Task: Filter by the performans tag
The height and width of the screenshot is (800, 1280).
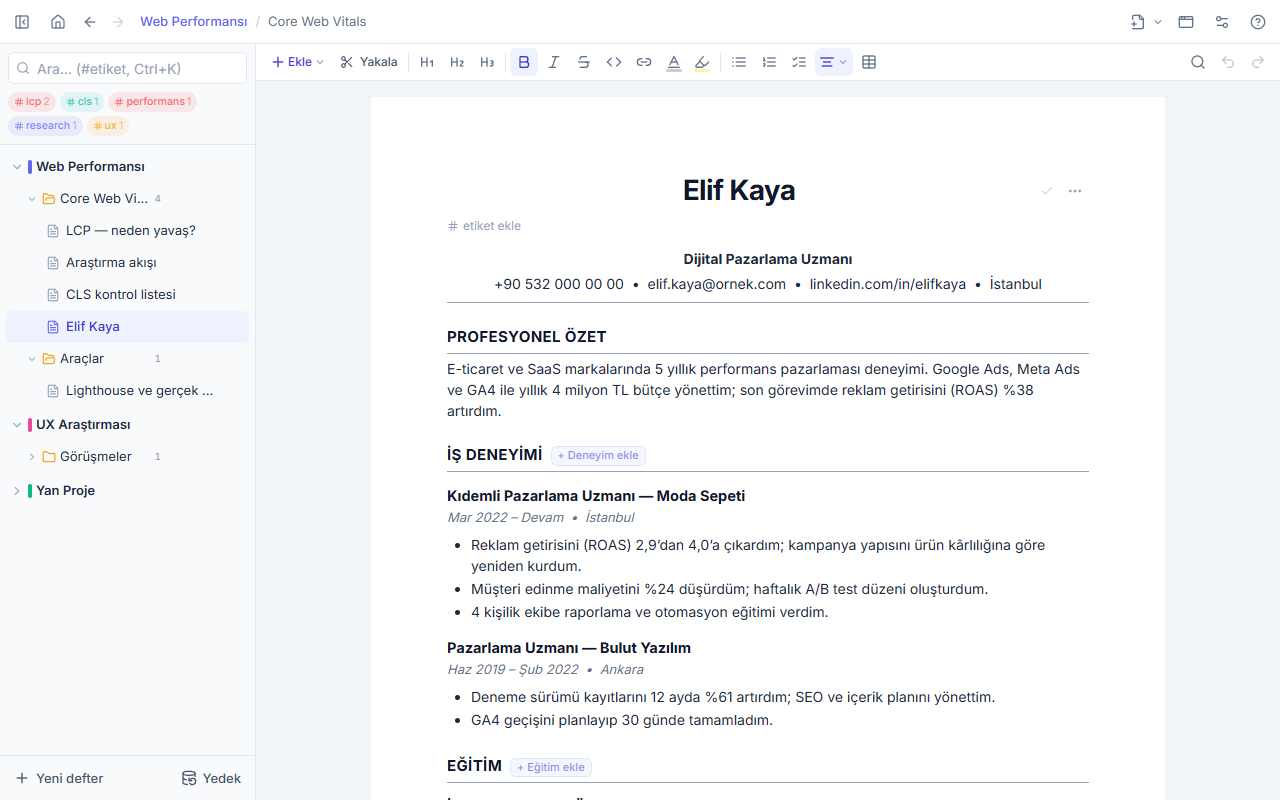Action: click(152, 101)
